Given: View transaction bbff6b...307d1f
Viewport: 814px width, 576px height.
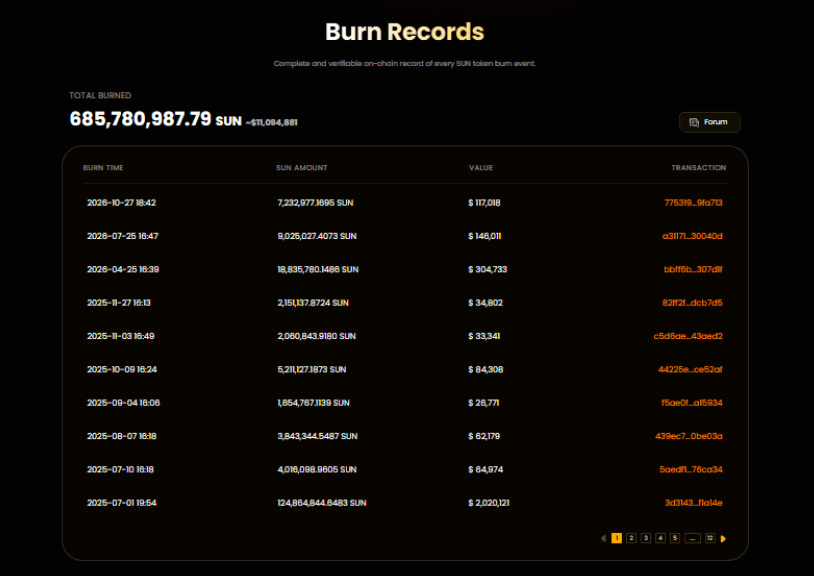Looking at the screenshot, I should (x=693, y=269).
